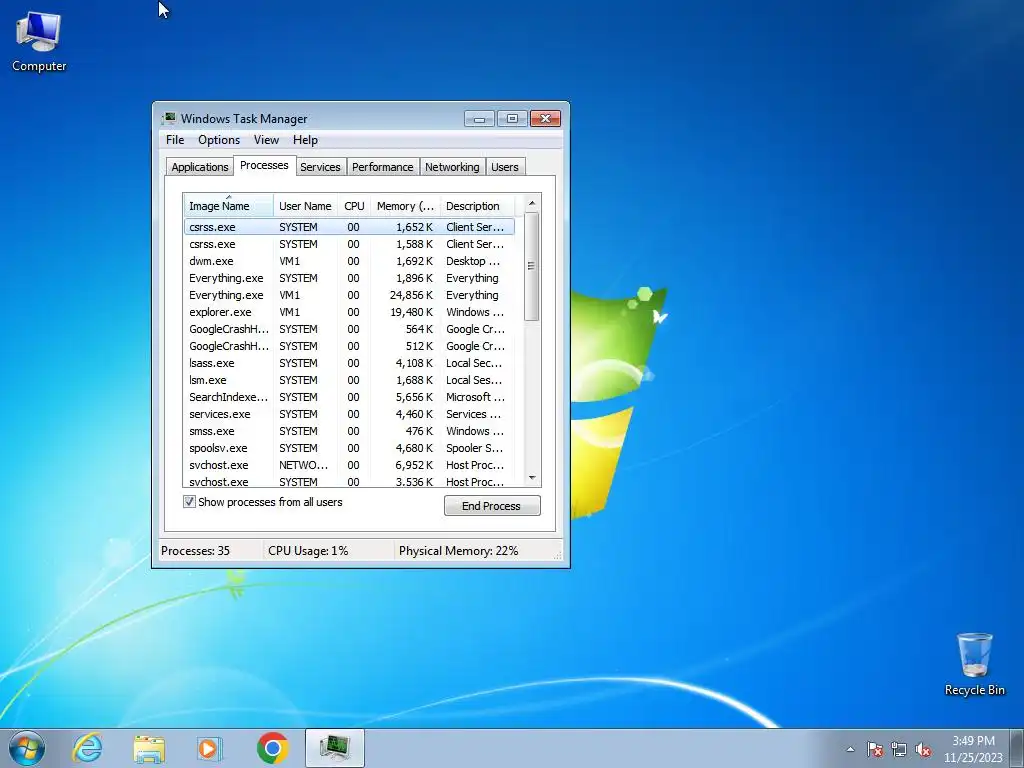Open the Help menu
1024x768 pixels.
[305, 140]
